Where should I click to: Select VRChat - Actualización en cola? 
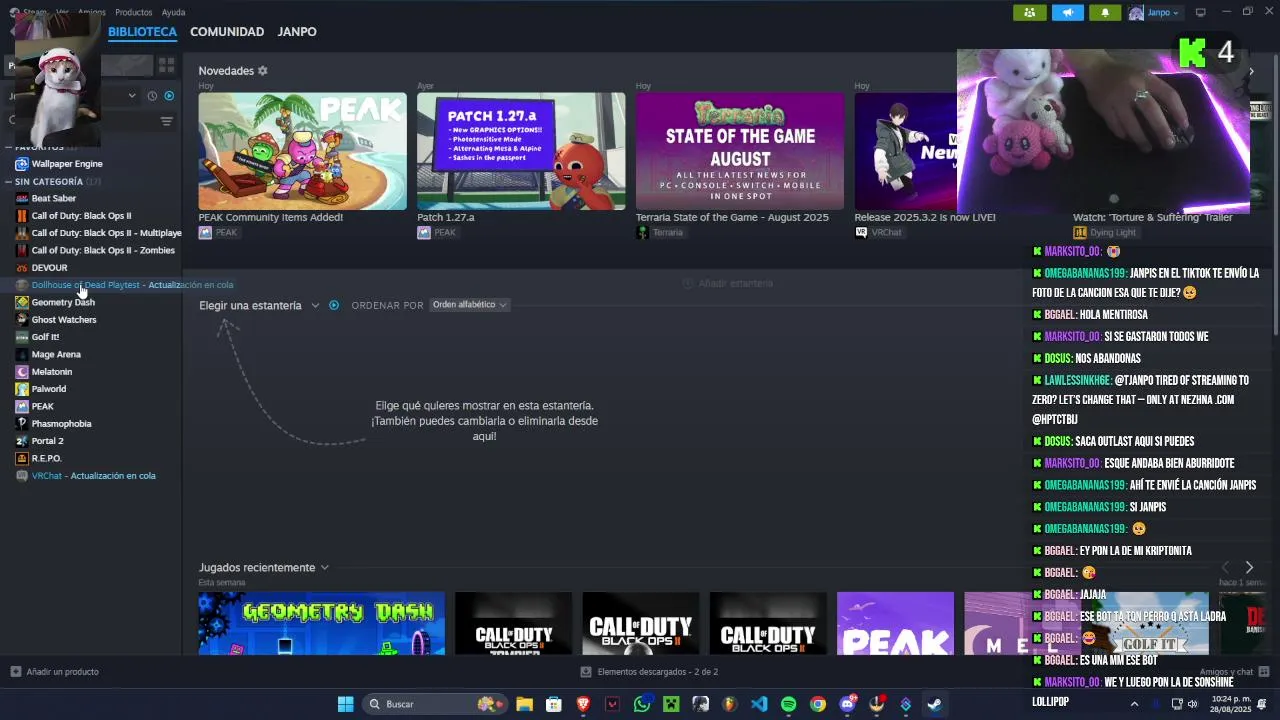point(93,476)
